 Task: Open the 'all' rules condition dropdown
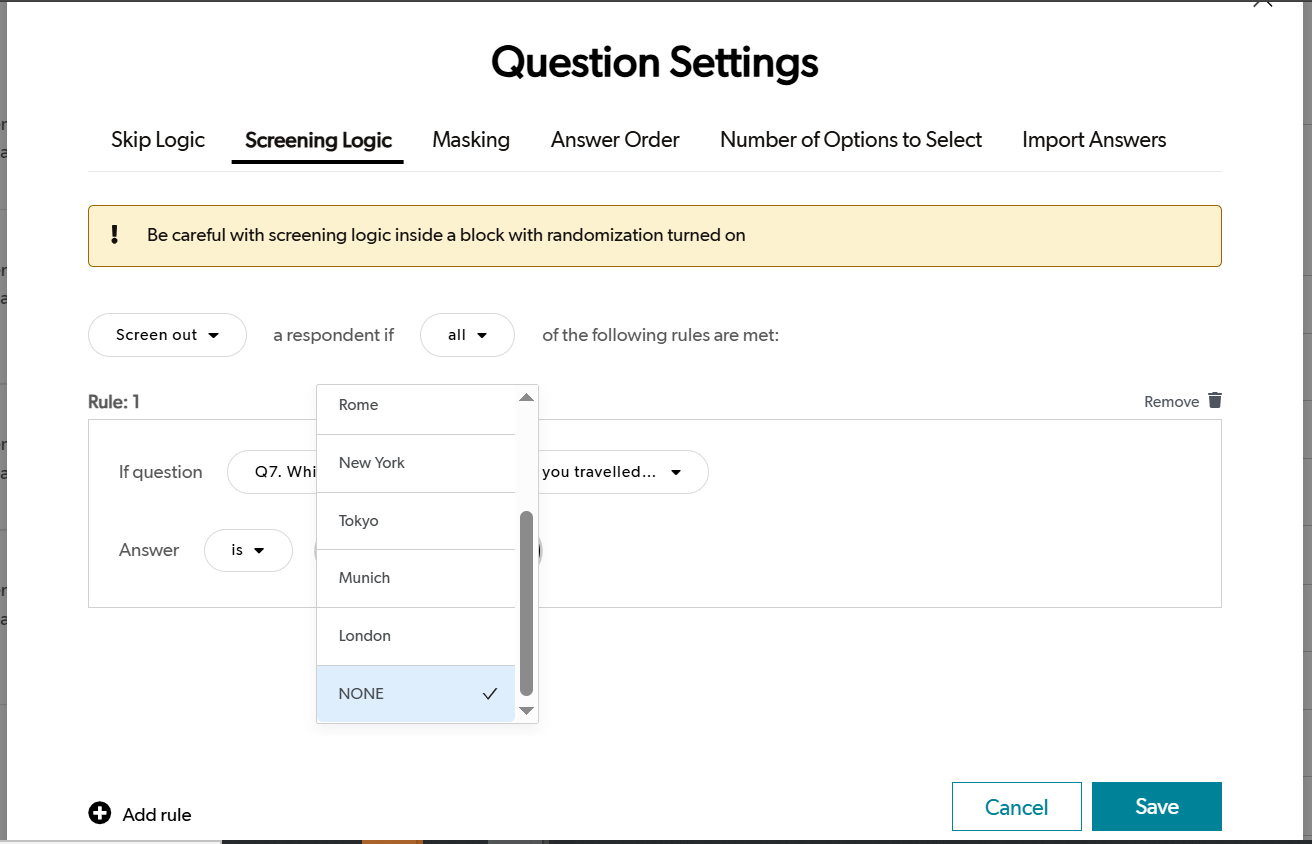pos(467,335)
